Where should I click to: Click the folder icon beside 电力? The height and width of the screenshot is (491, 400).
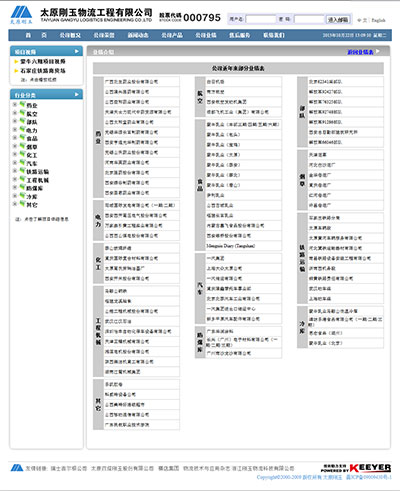click(22, 130)
